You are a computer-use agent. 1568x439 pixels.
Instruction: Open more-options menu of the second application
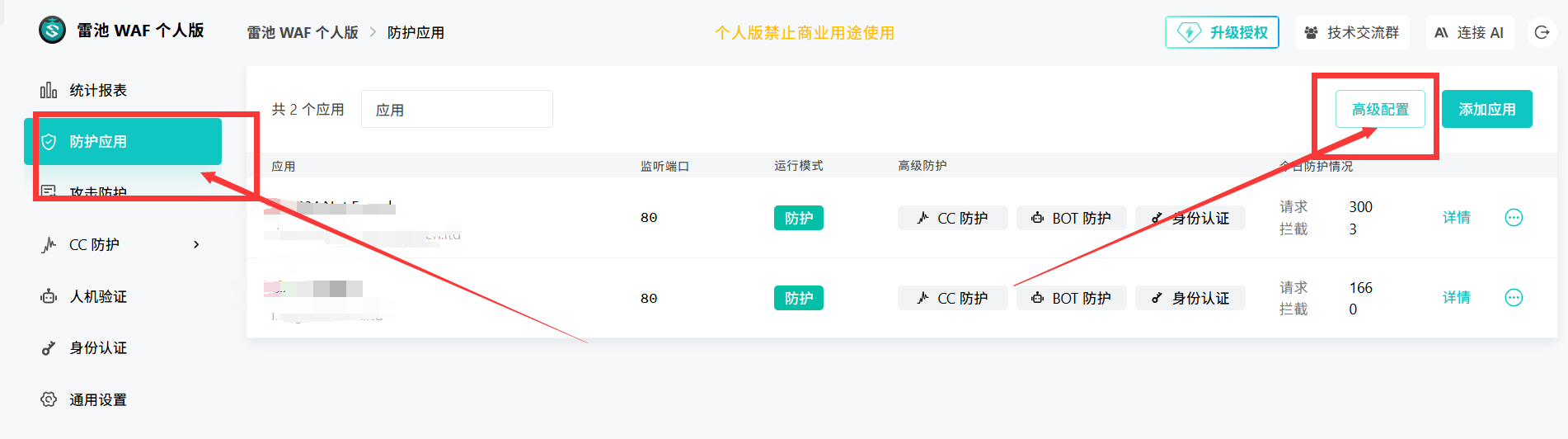pyautogui.click(x=1514, y=297)
